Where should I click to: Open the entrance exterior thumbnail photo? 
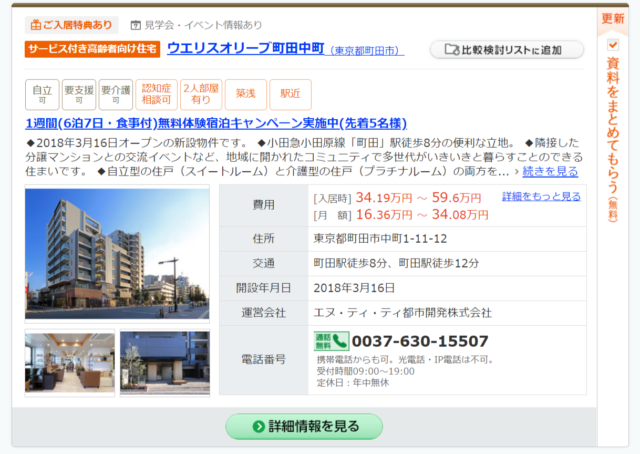point(165,363)
